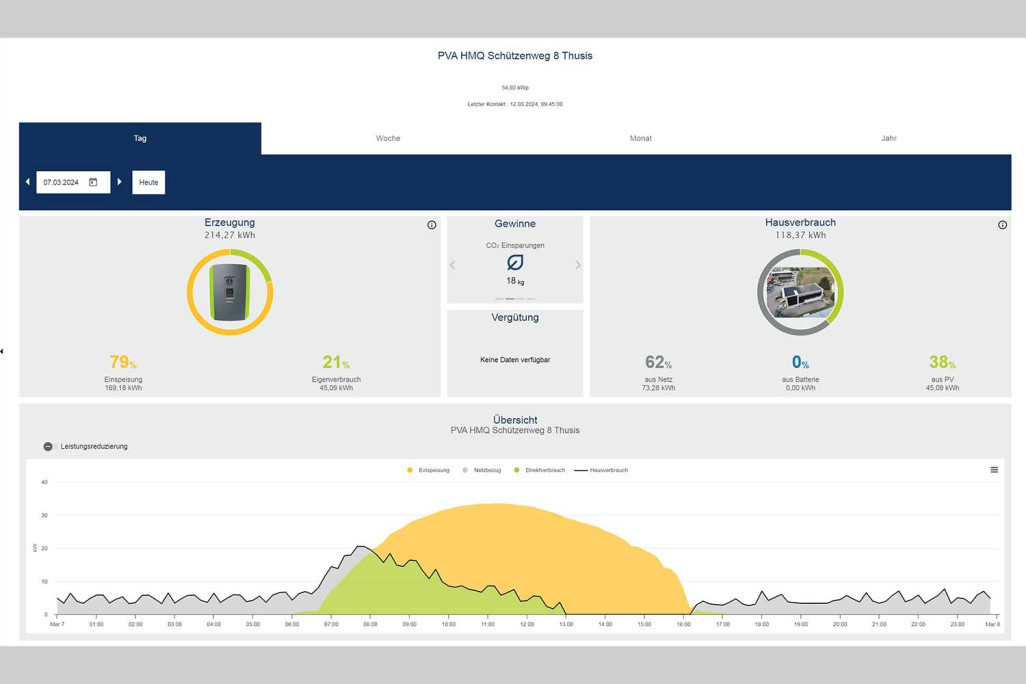
Task: Go to the next day arrow
Action: (x=120, y=182)
